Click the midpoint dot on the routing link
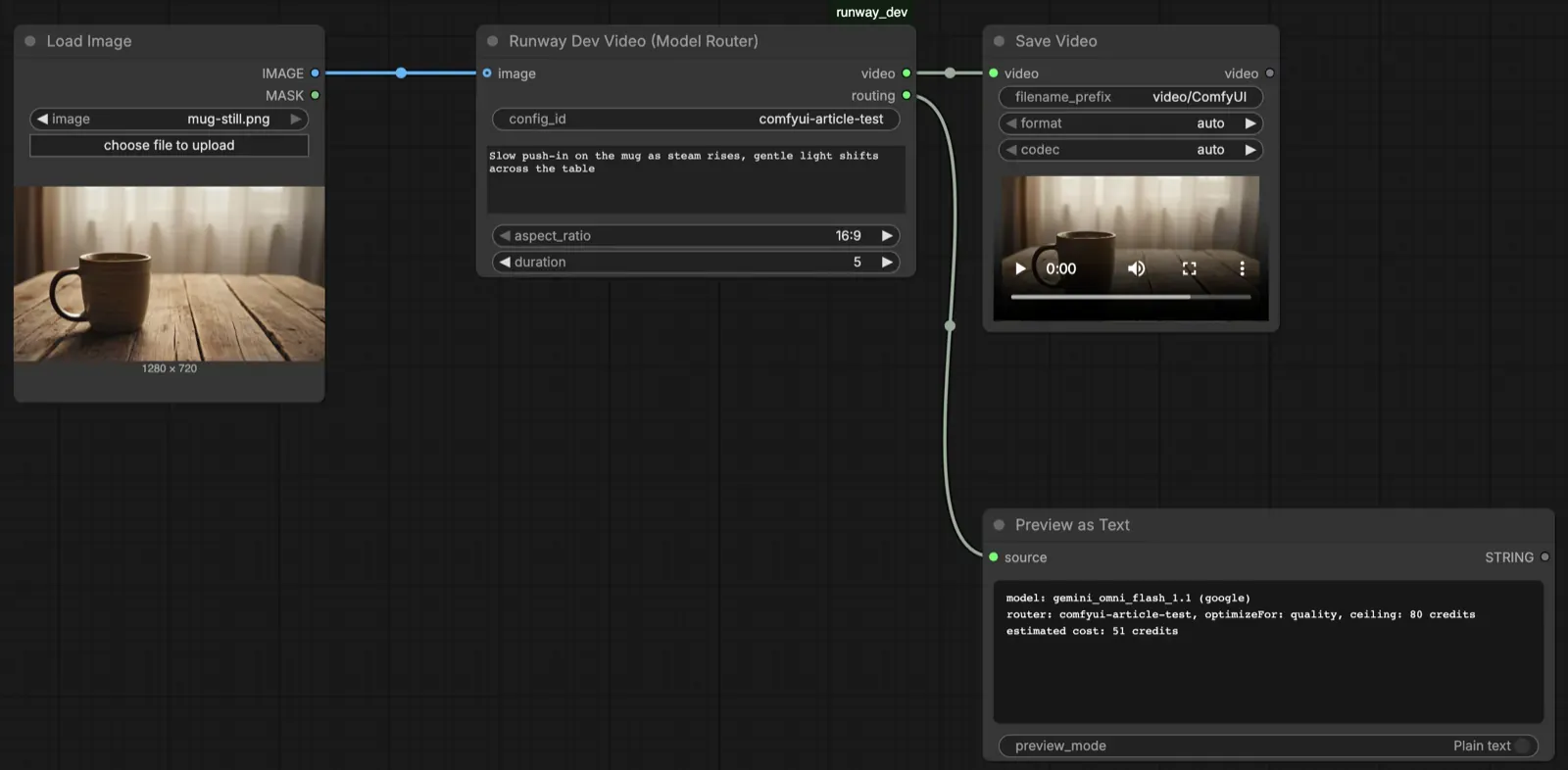 tap(950, 325)
